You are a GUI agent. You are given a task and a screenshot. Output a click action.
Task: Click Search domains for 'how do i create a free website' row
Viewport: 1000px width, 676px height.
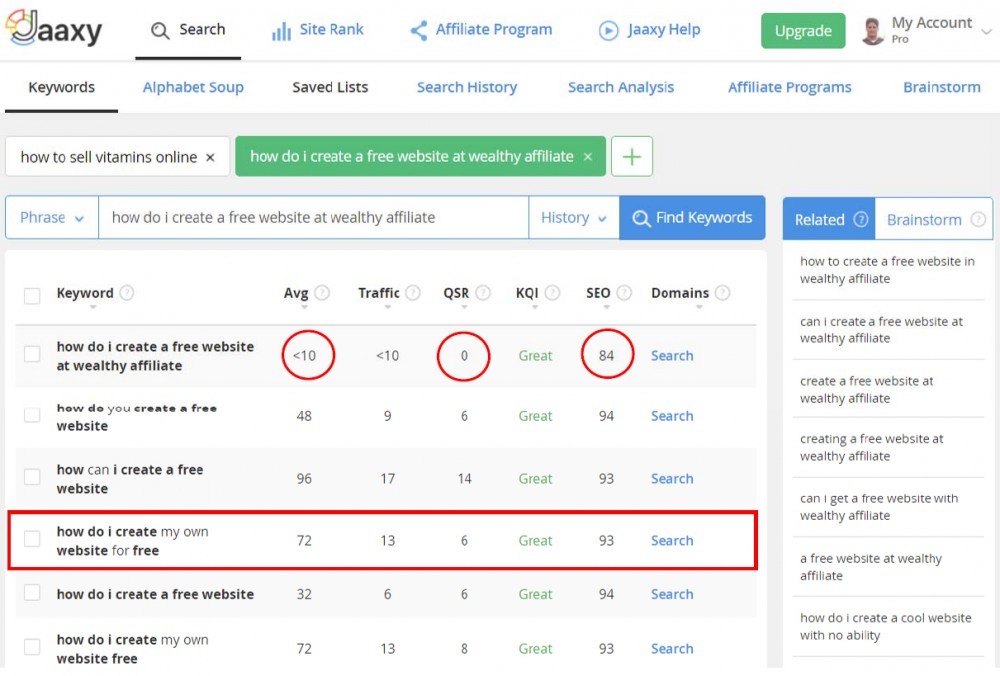tap(672, 594)
